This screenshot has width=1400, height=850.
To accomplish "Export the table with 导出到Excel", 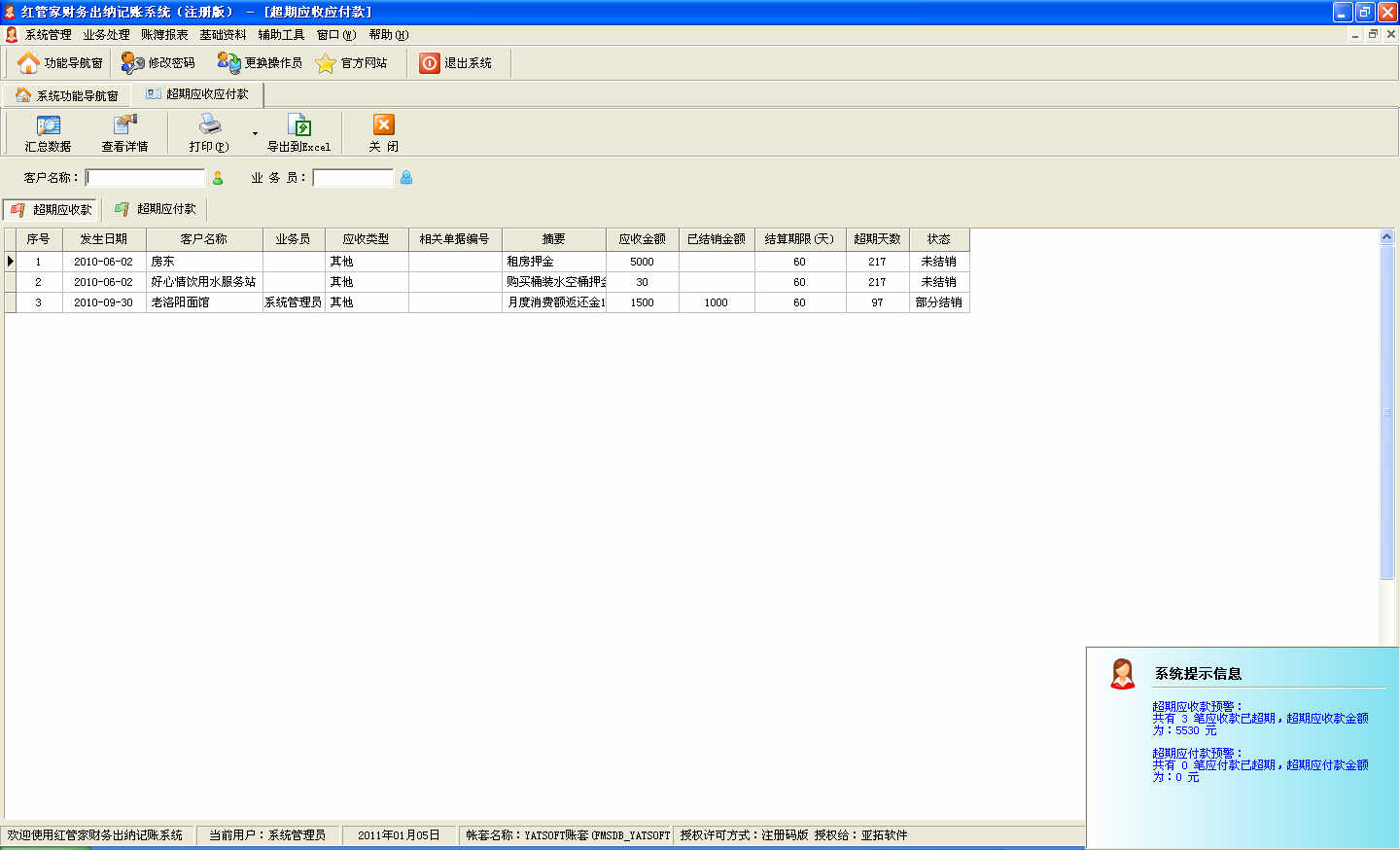I will 299,126.
